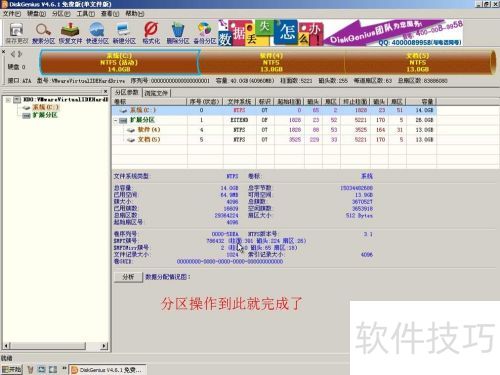The image size is (500, 375).
Task: Click the 终止柱面 column header
Action: pyautogui.click(x=355, y=102)
